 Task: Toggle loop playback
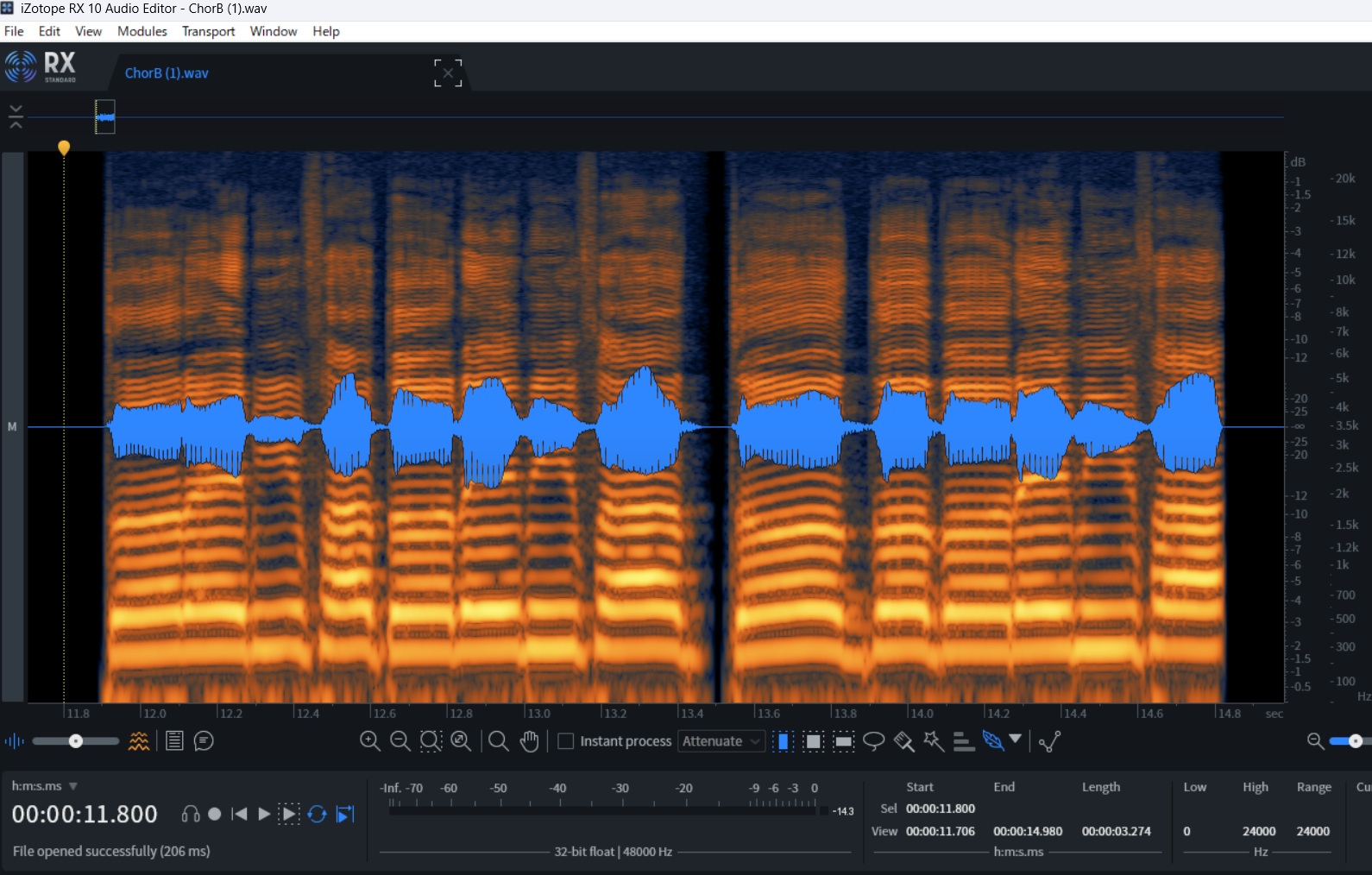[x=317, y=814]
